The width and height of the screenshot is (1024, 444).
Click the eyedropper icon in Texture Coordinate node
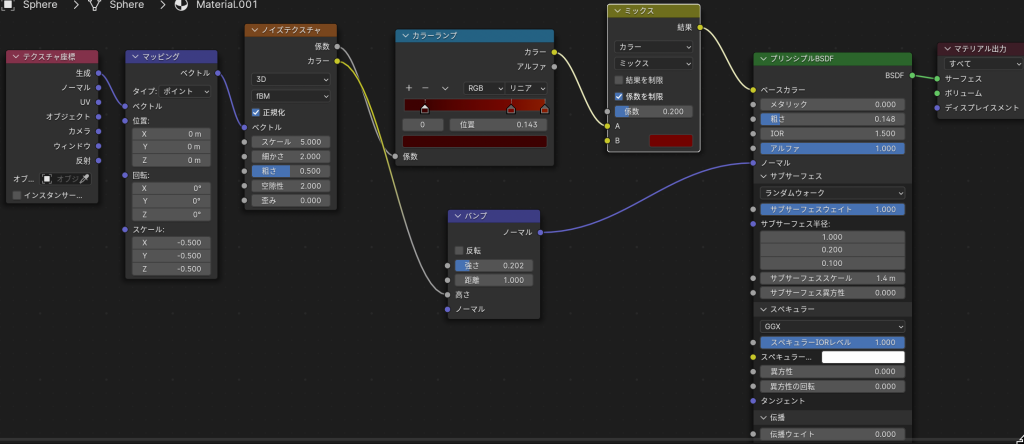pos(85,179)
